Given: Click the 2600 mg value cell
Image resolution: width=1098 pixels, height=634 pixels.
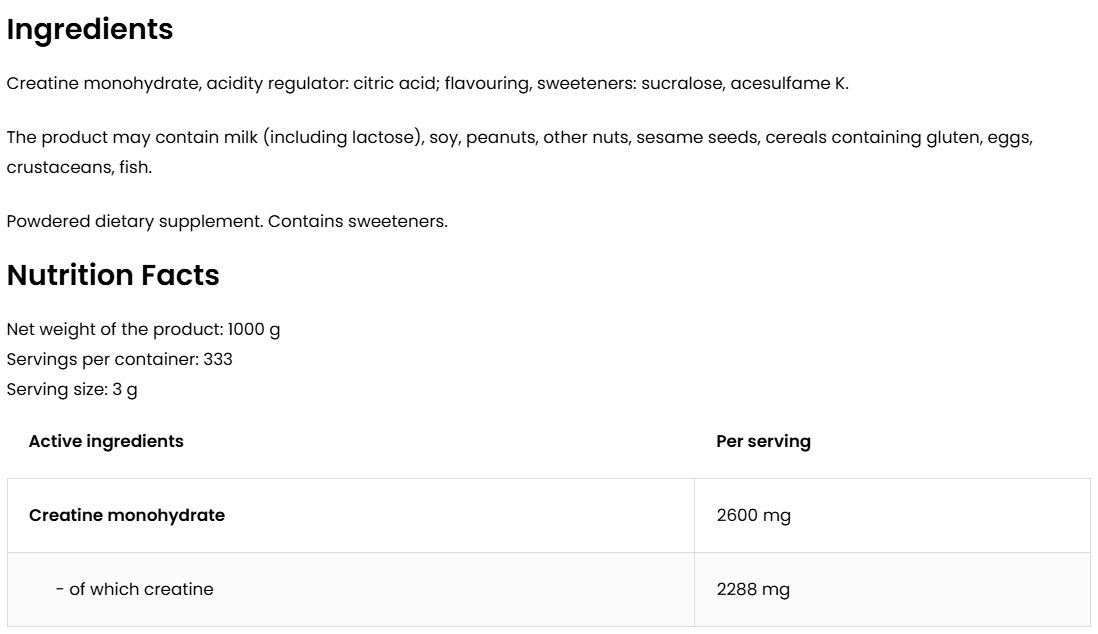Looking at the screenshot, I should pos(753,515).
